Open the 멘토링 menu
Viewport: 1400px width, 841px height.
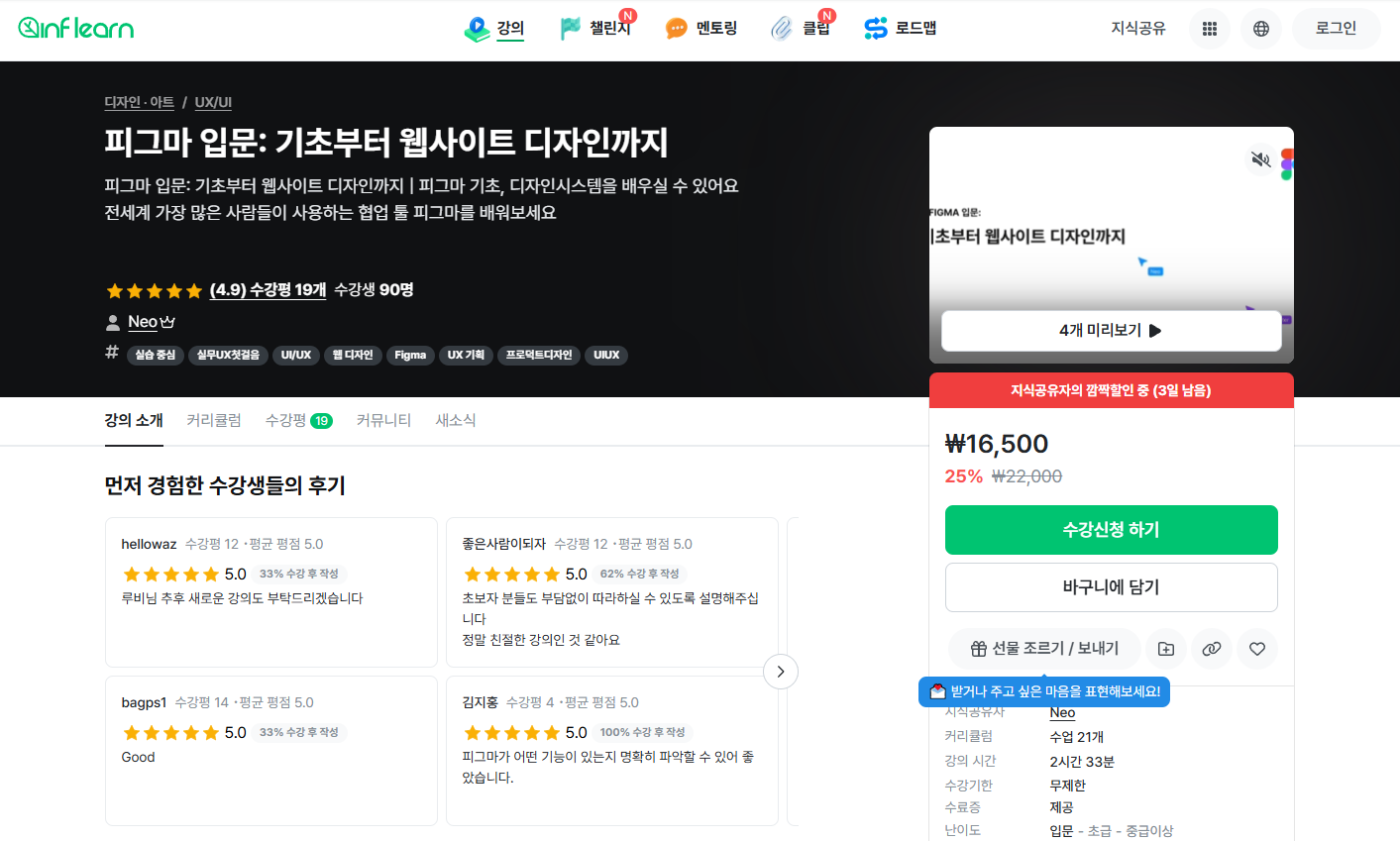[x=701, y=29]
